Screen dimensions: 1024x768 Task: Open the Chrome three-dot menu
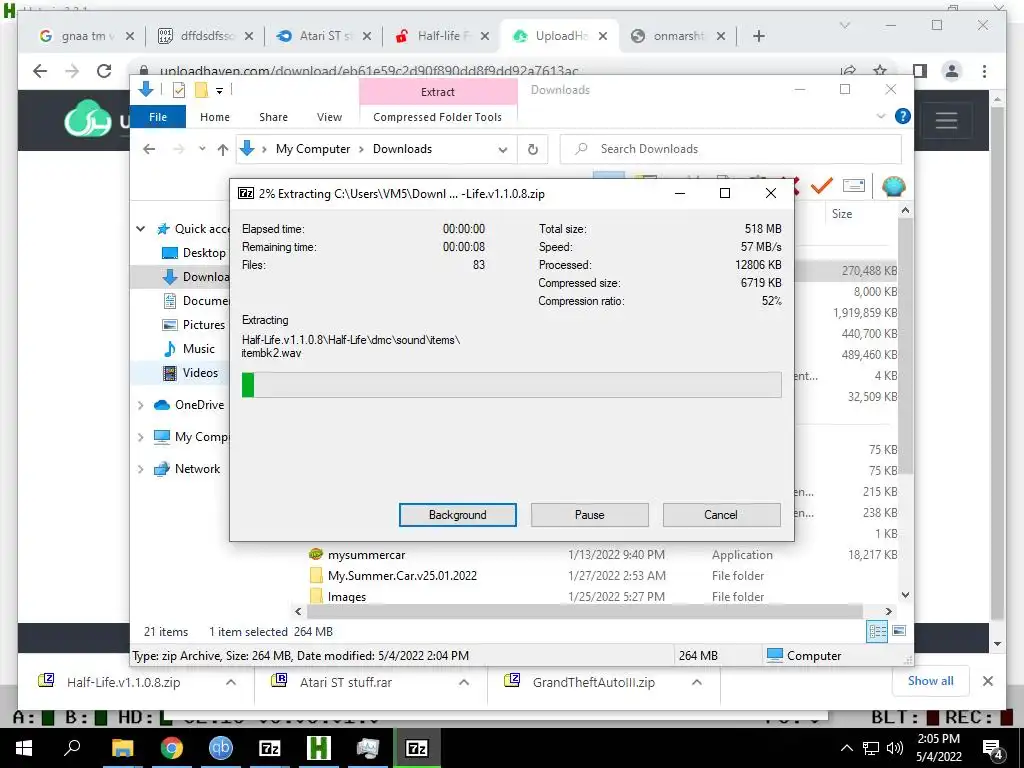(984, 71)
